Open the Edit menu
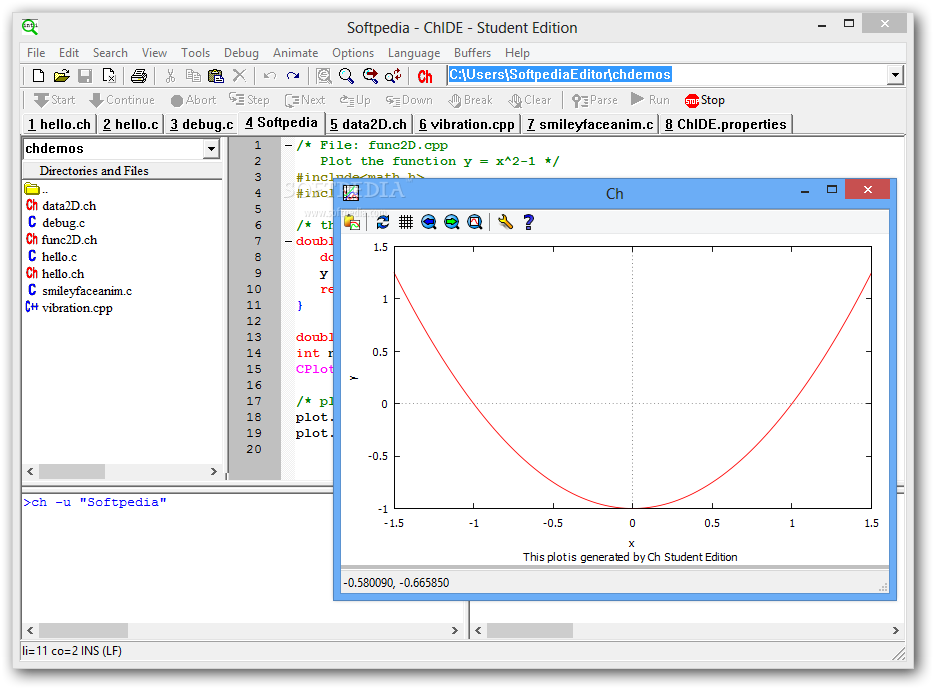The height and width of the screenshot is (689, 934). click(69, 52)
